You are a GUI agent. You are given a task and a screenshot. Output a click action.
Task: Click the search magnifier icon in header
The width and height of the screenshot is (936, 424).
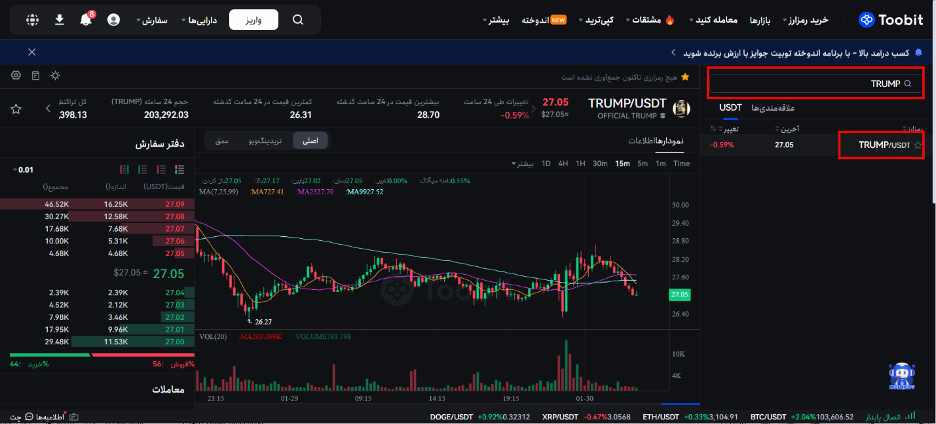298,20
